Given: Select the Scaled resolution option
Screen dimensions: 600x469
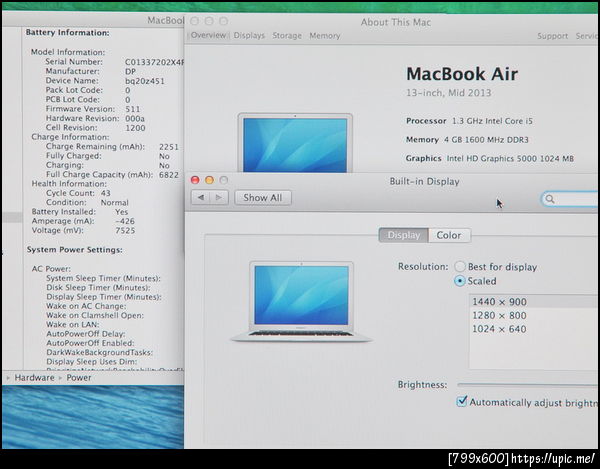Looking at the screenshot, I should [460, 281].
